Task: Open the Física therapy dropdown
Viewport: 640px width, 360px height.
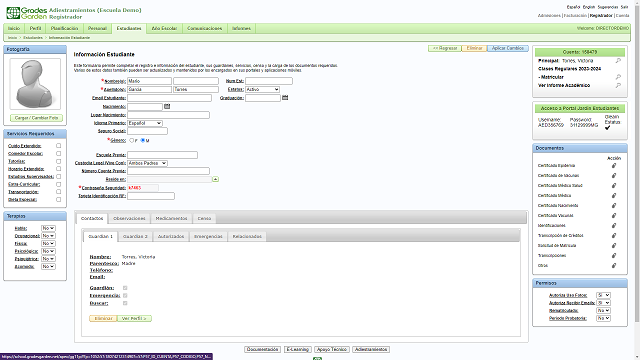Action: click(48, 244)
